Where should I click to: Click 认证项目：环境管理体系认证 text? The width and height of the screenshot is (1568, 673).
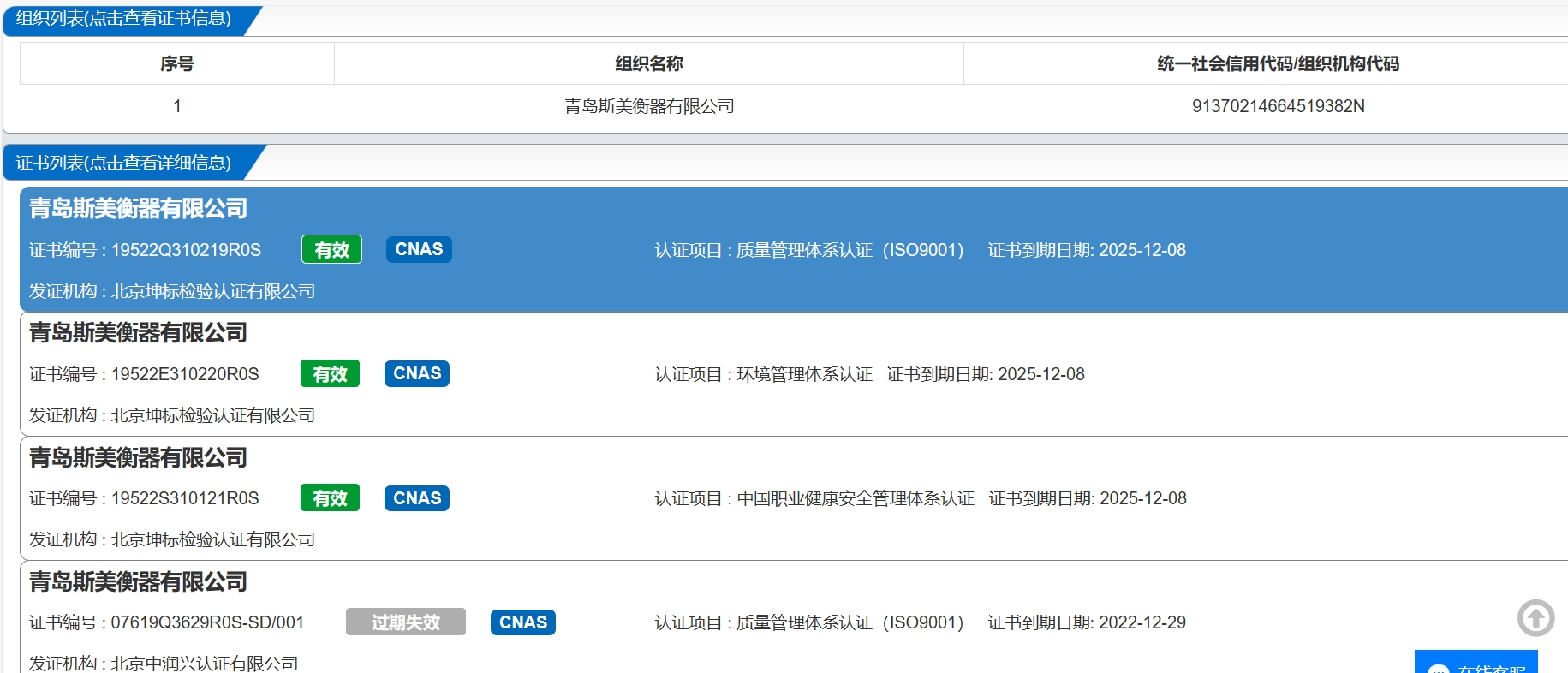(764, 374)
